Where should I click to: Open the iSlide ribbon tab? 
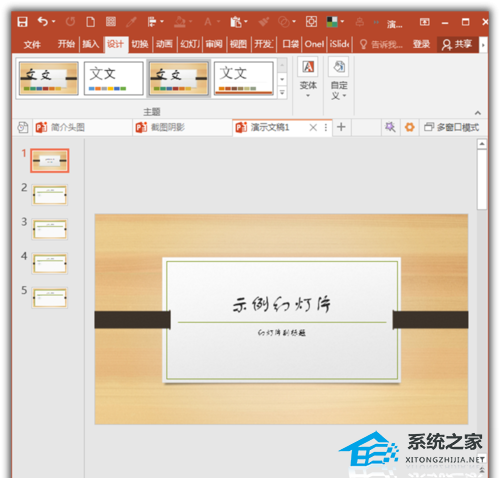[x=340, y=44]
